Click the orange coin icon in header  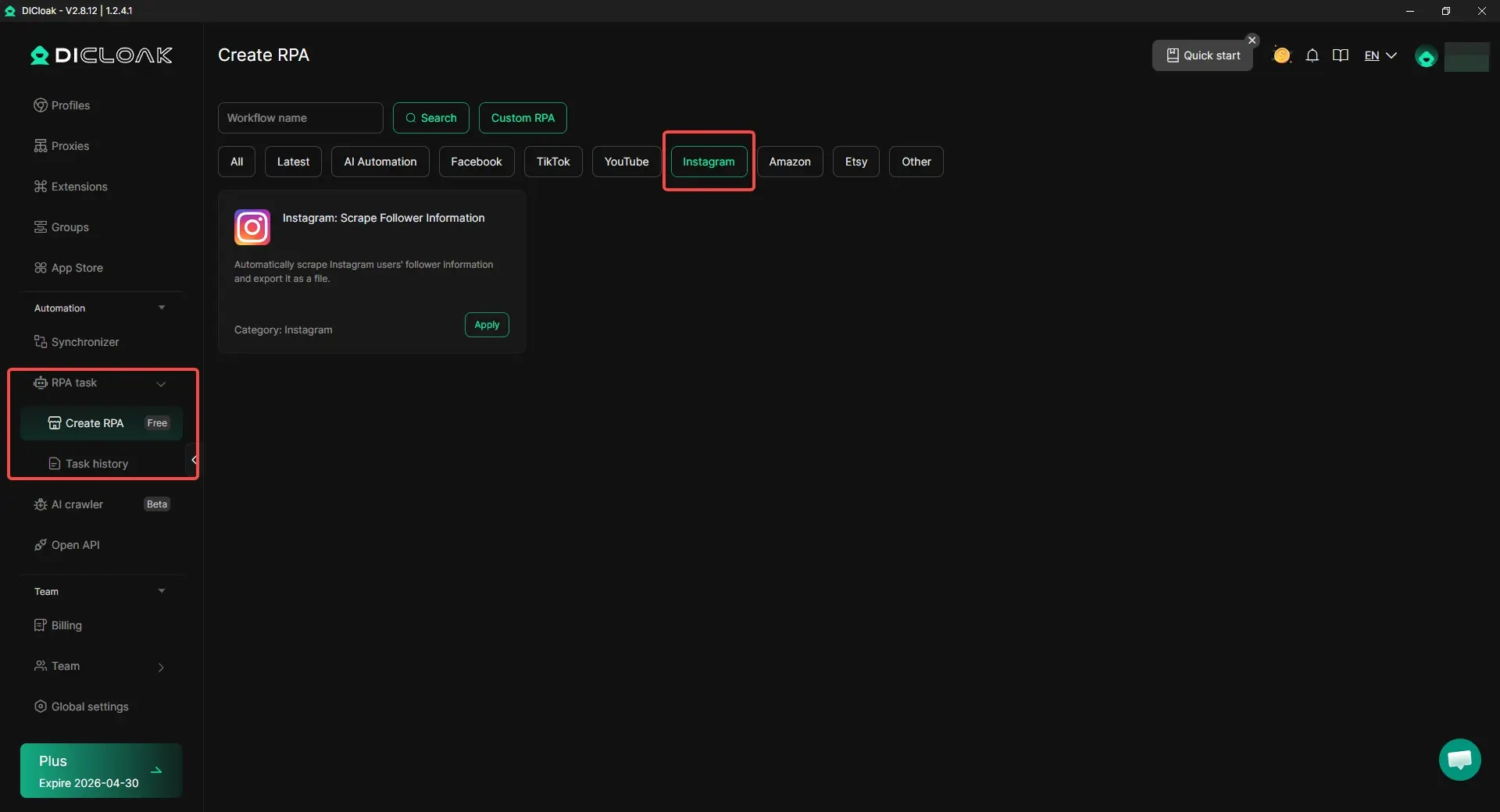pyautogui.click(x=1281, y=55)
